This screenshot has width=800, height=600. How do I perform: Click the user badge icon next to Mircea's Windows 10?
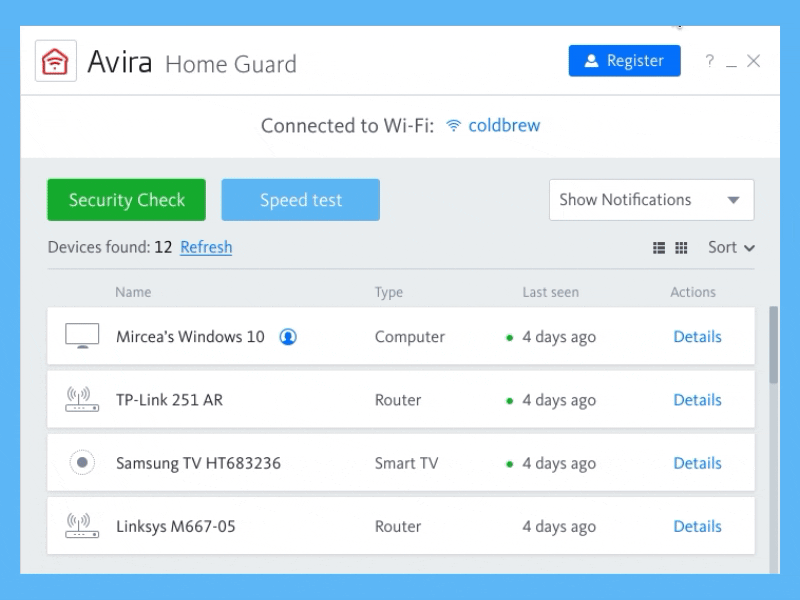coord(288,337)
